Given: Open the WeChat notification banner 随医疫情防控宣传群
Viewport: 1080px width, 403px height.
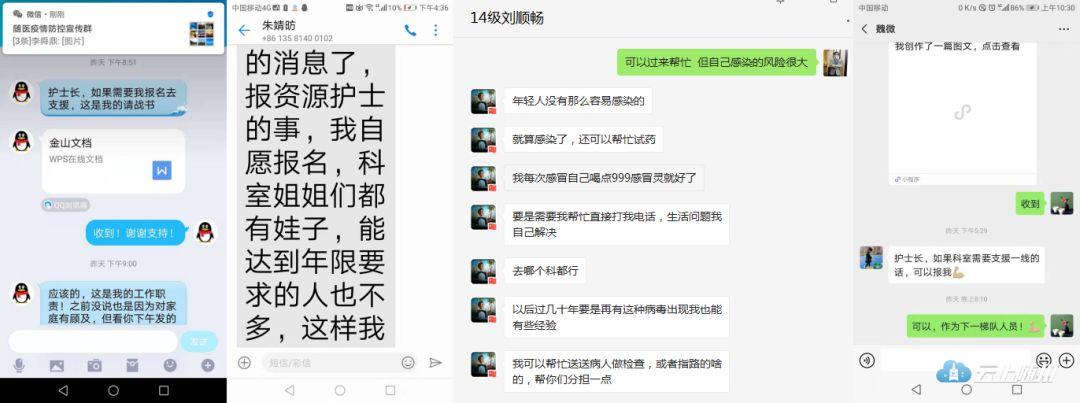Looking at the screenshot, I should [113, 28].
